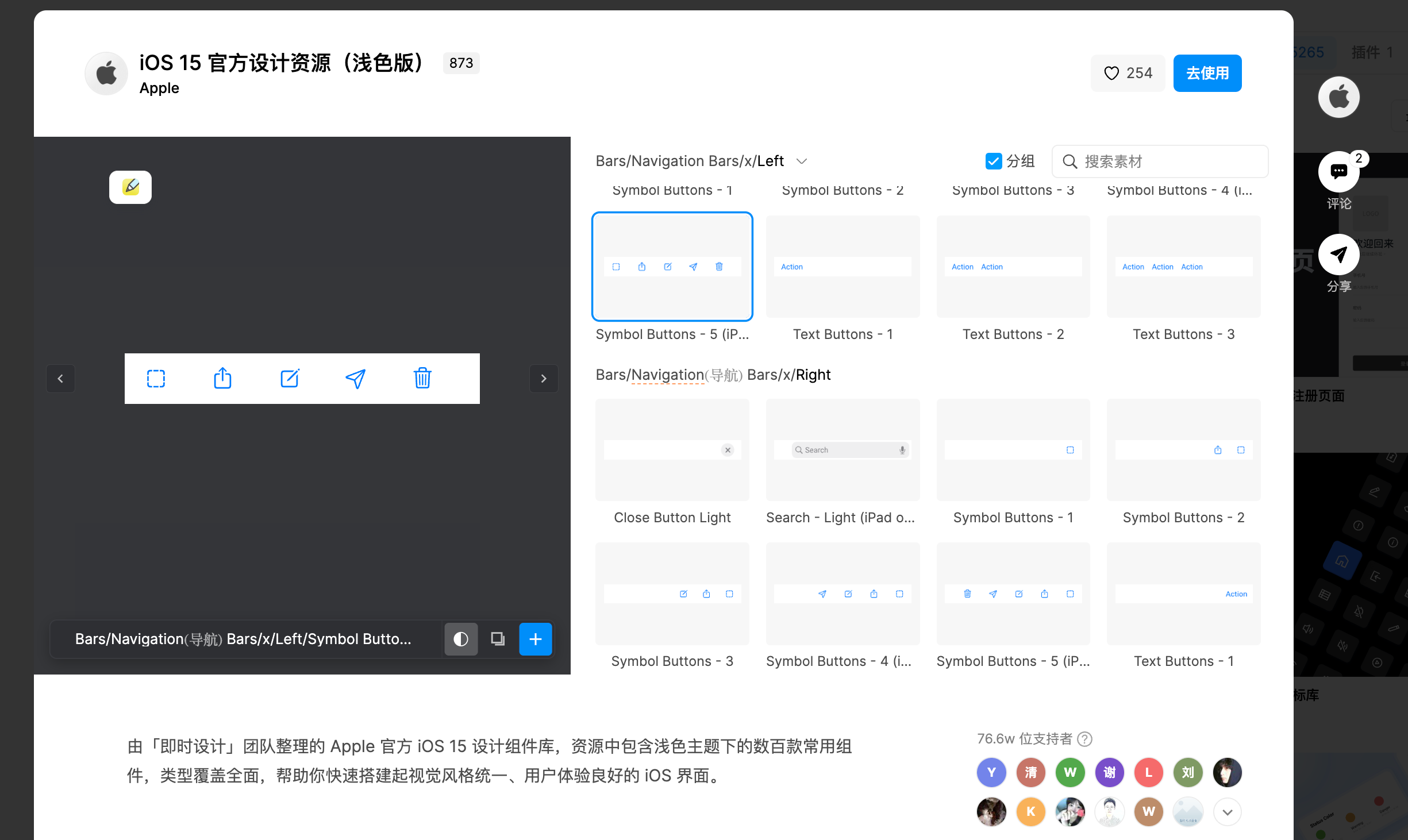
Task: Click the iOS 15 官方设计资源（浅色版）title
Action: point(283,63)
